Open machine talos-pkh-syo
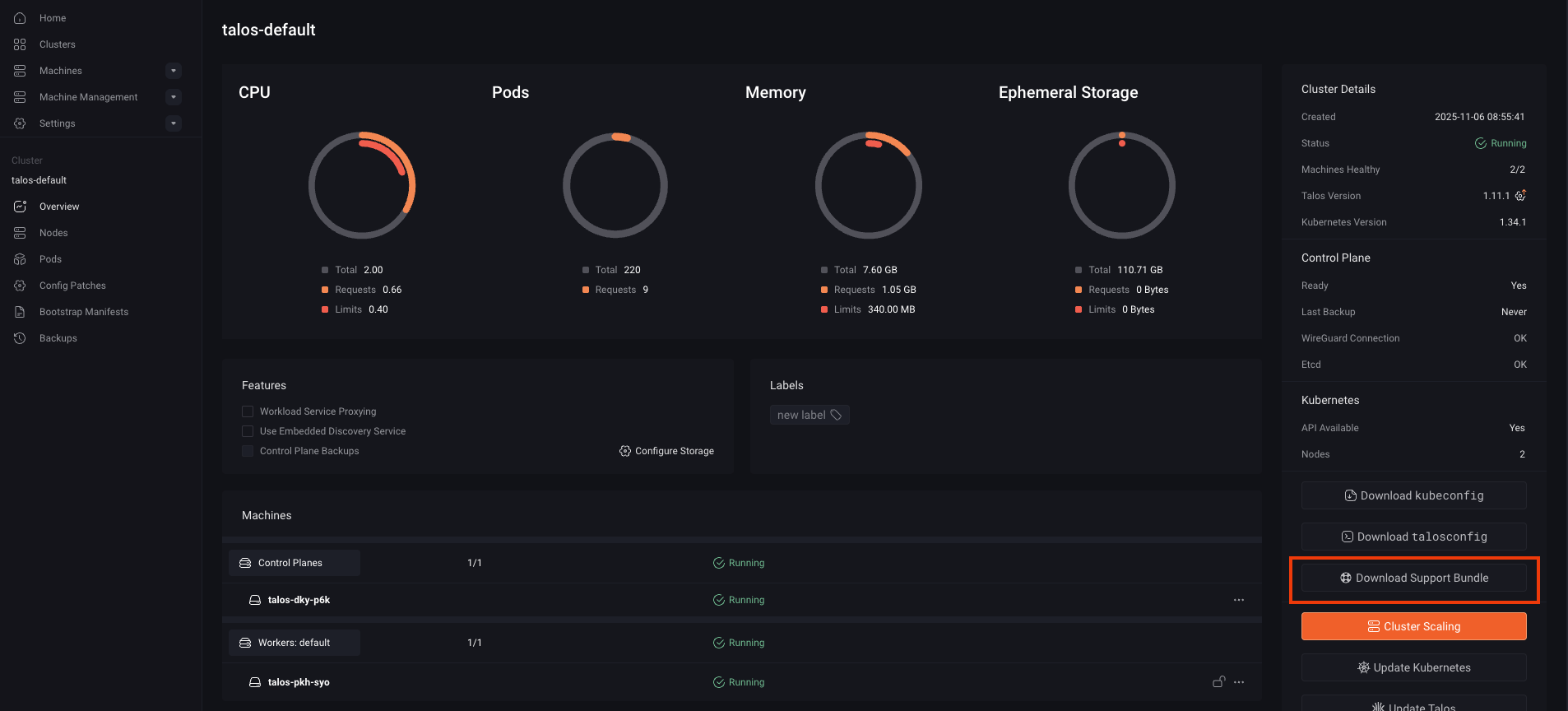The height and width of the screenshot is (711, 1568). click(299, 682)
